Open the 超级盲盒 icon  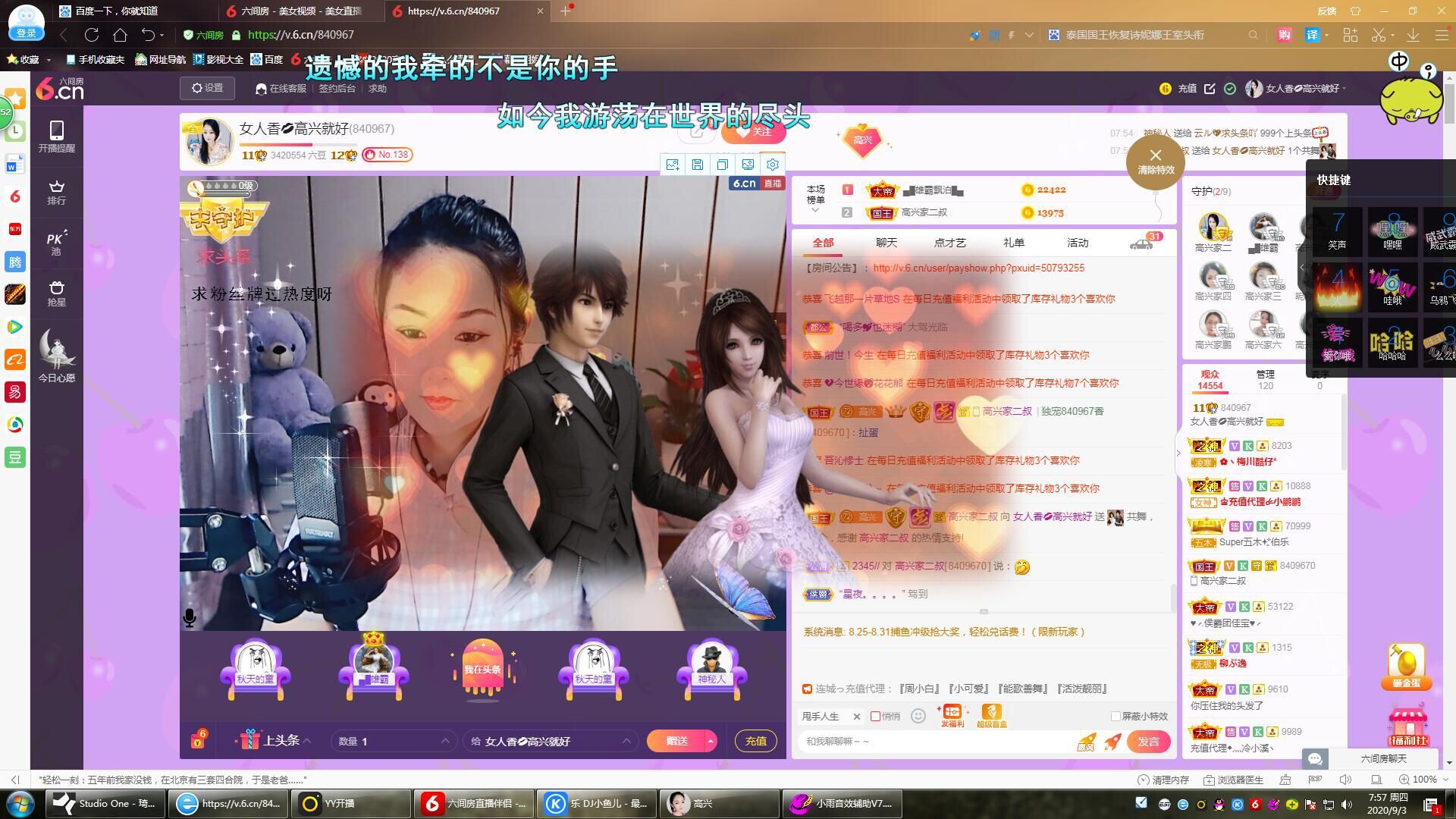(991, 715)
